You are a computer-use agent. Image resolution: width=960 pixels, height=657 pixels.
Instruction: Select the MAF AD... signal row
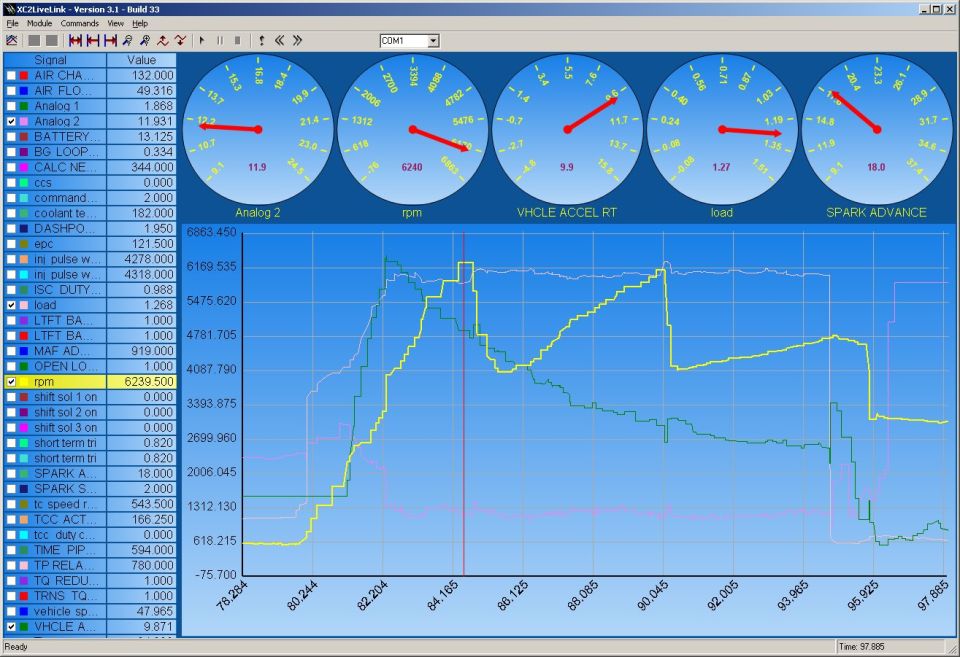(90, 351)
